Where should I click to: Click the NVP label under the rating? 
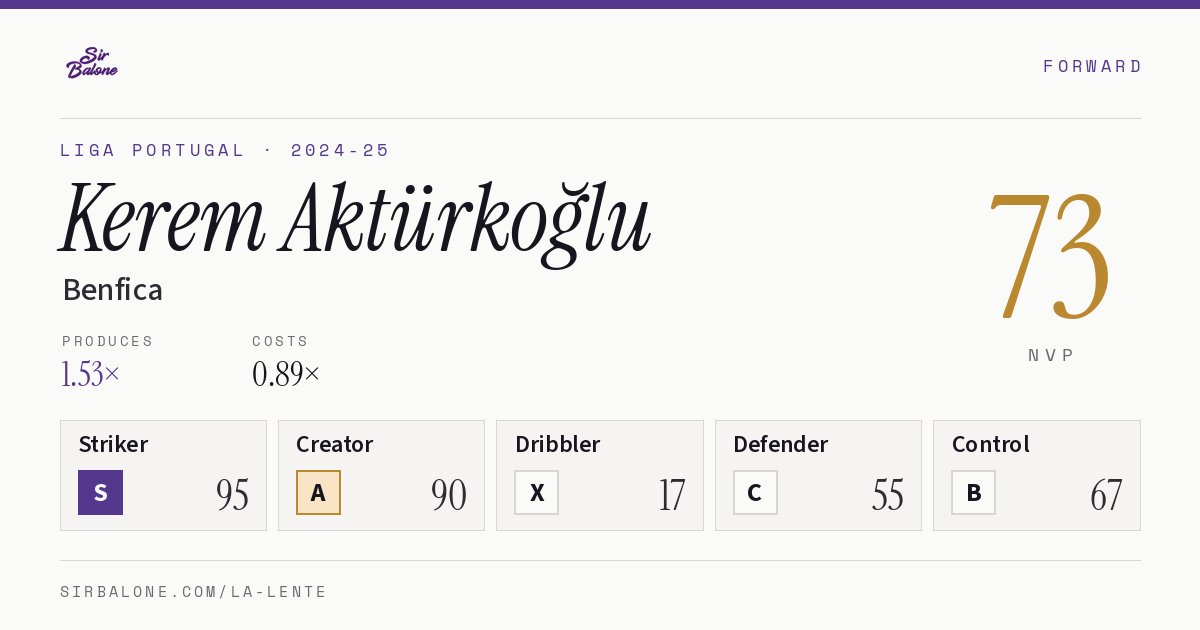(1051, 355)
